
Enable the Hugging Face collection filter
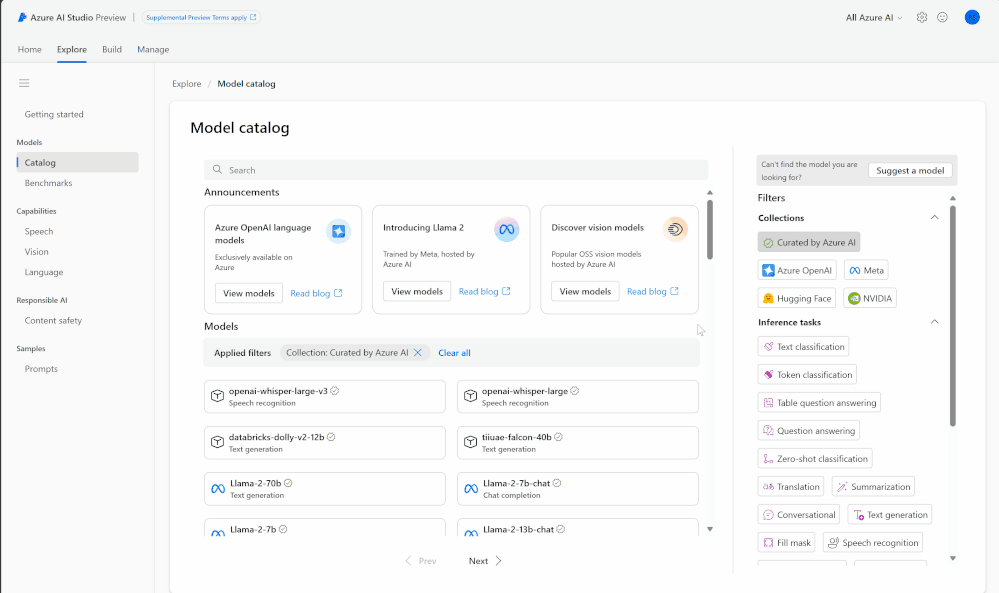click(797, 298)
